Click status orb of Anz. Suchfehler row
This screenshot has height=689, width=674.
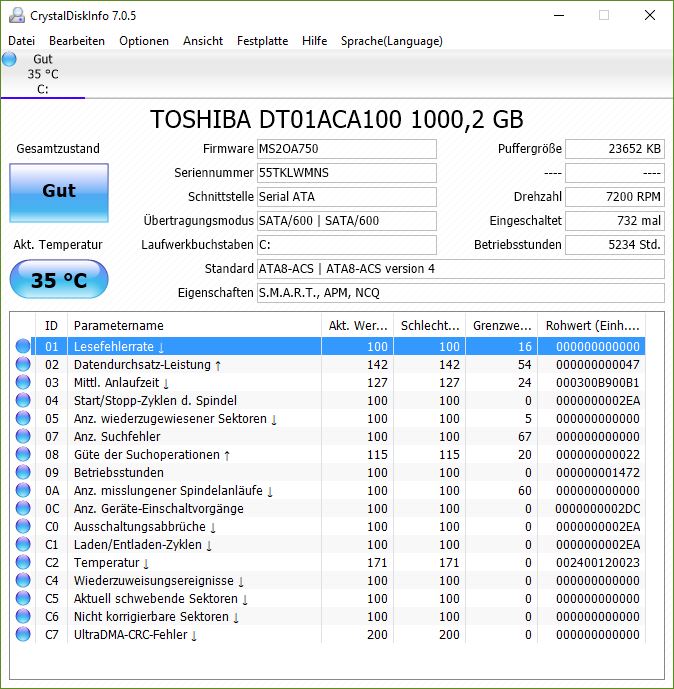pyautogui.click(x=23, y=436)
